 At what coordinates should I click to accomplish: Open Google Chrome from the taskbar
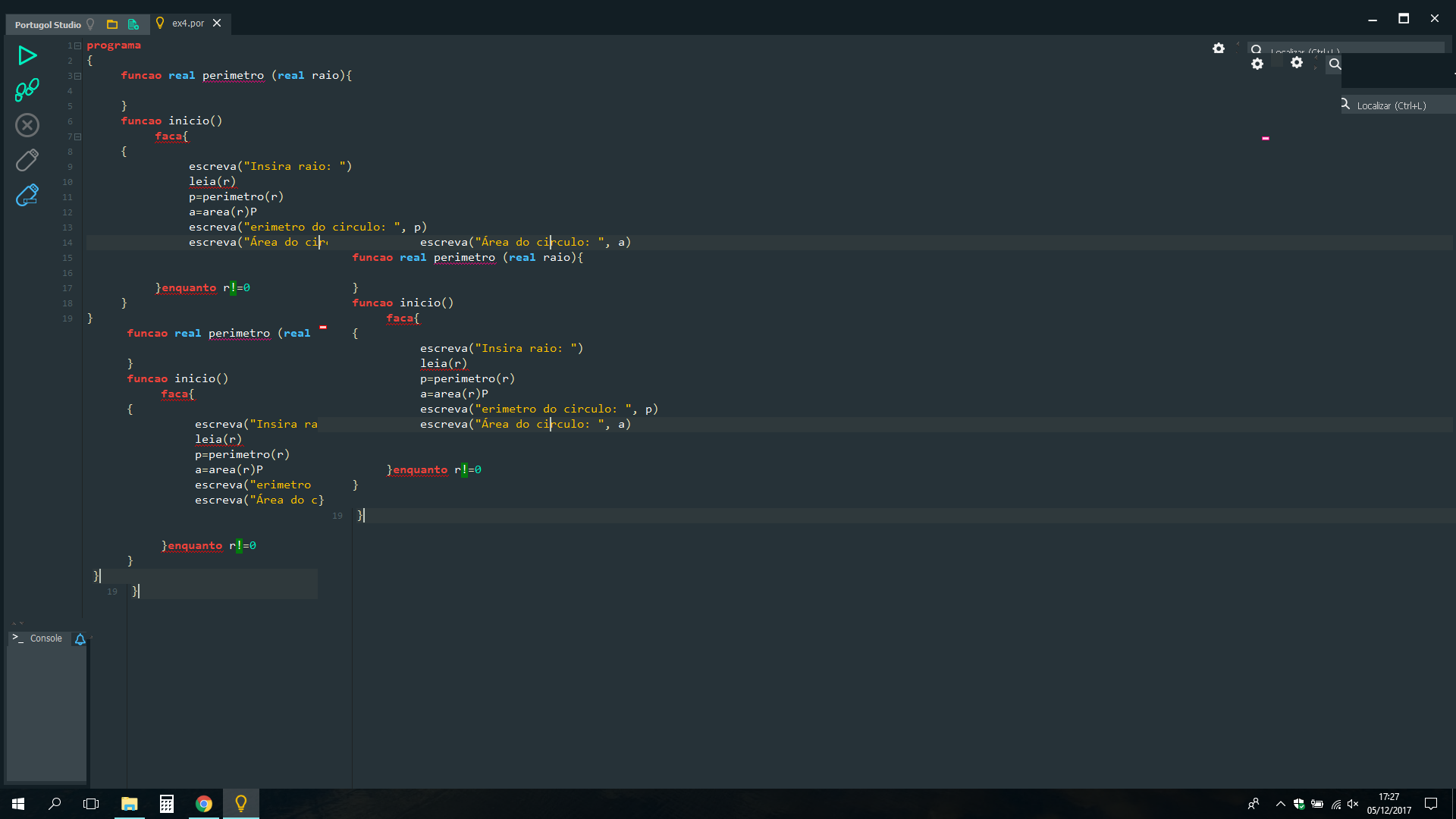click(x=203, y=804)
